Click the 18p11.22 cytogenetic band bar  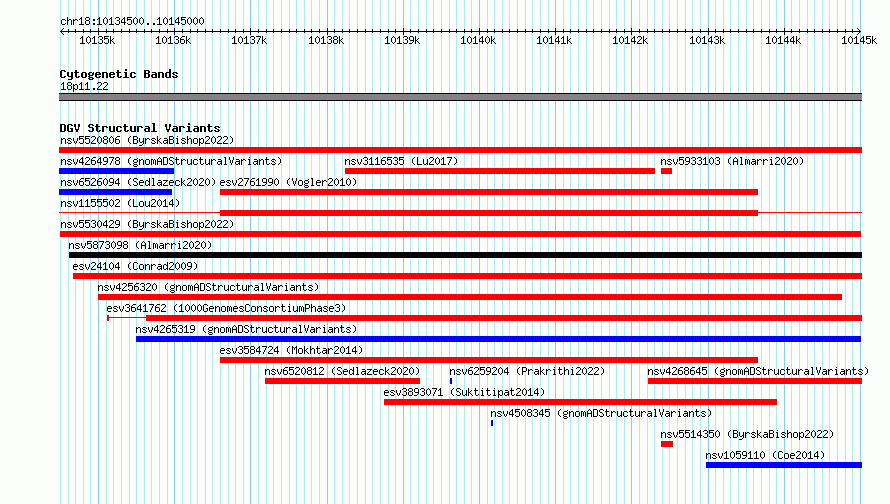pos(460,97)
